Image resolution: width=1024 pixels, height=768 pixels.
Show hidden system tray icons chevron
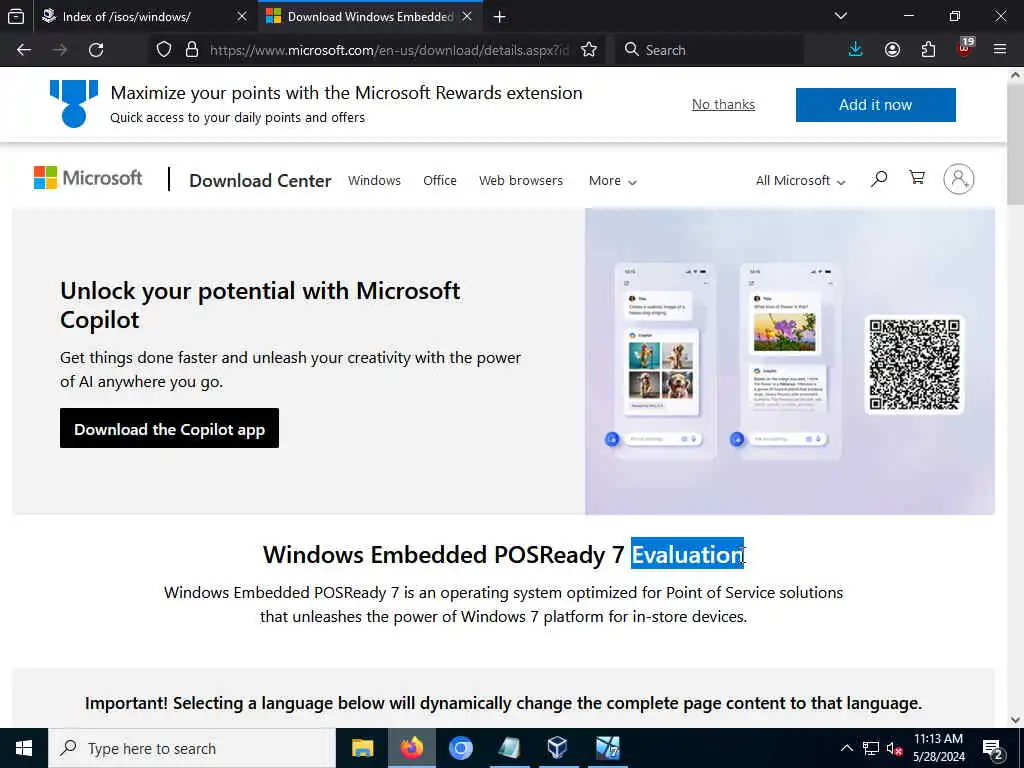point(846,748)
